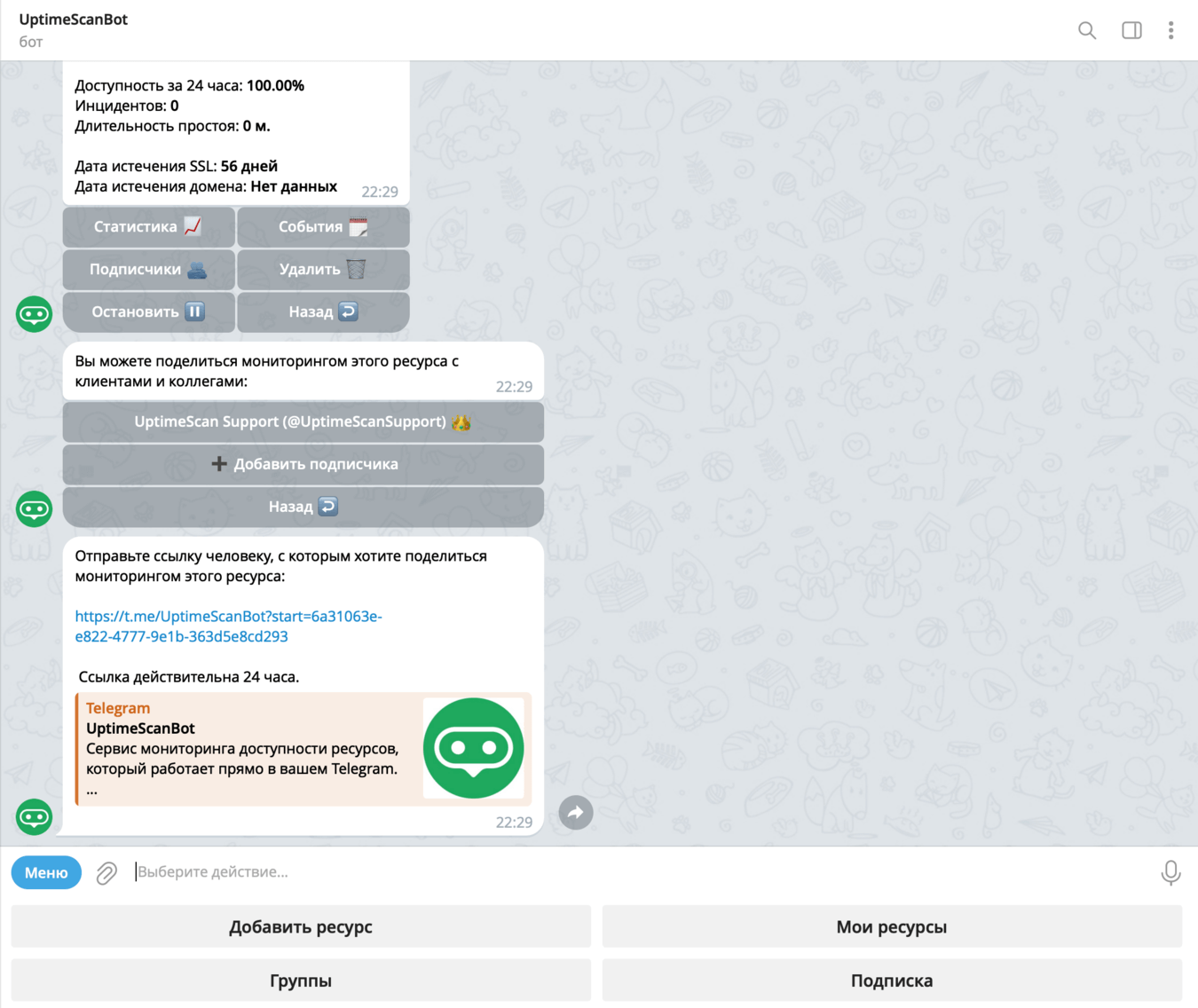This screenshot has height=1008, width=1198.
Task: Choose Мои ресурсы keyboard button
Action: pos(892,927)
